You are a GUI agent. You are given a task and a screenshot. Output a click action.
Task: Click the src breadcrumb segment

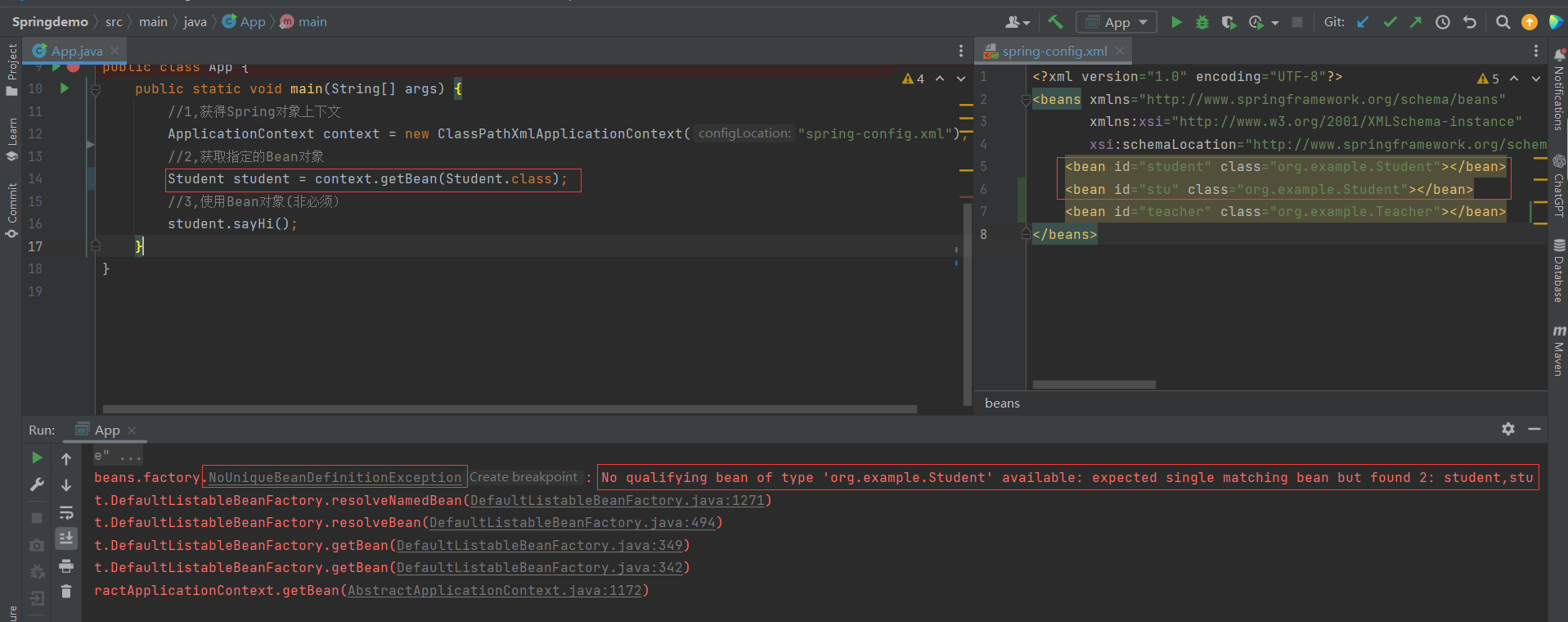114,22
